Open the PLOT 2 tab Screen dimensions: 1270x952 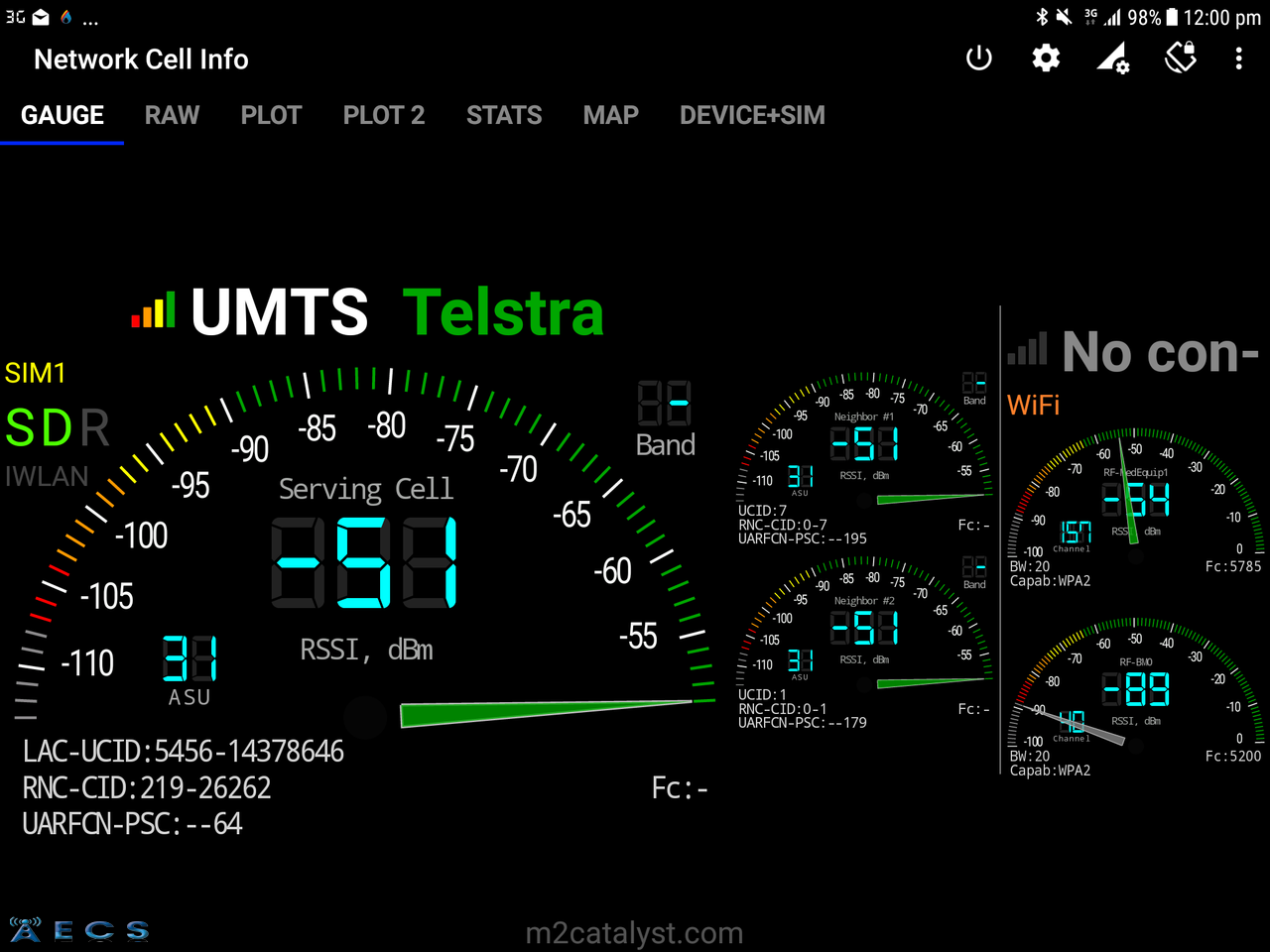point(384,115)
